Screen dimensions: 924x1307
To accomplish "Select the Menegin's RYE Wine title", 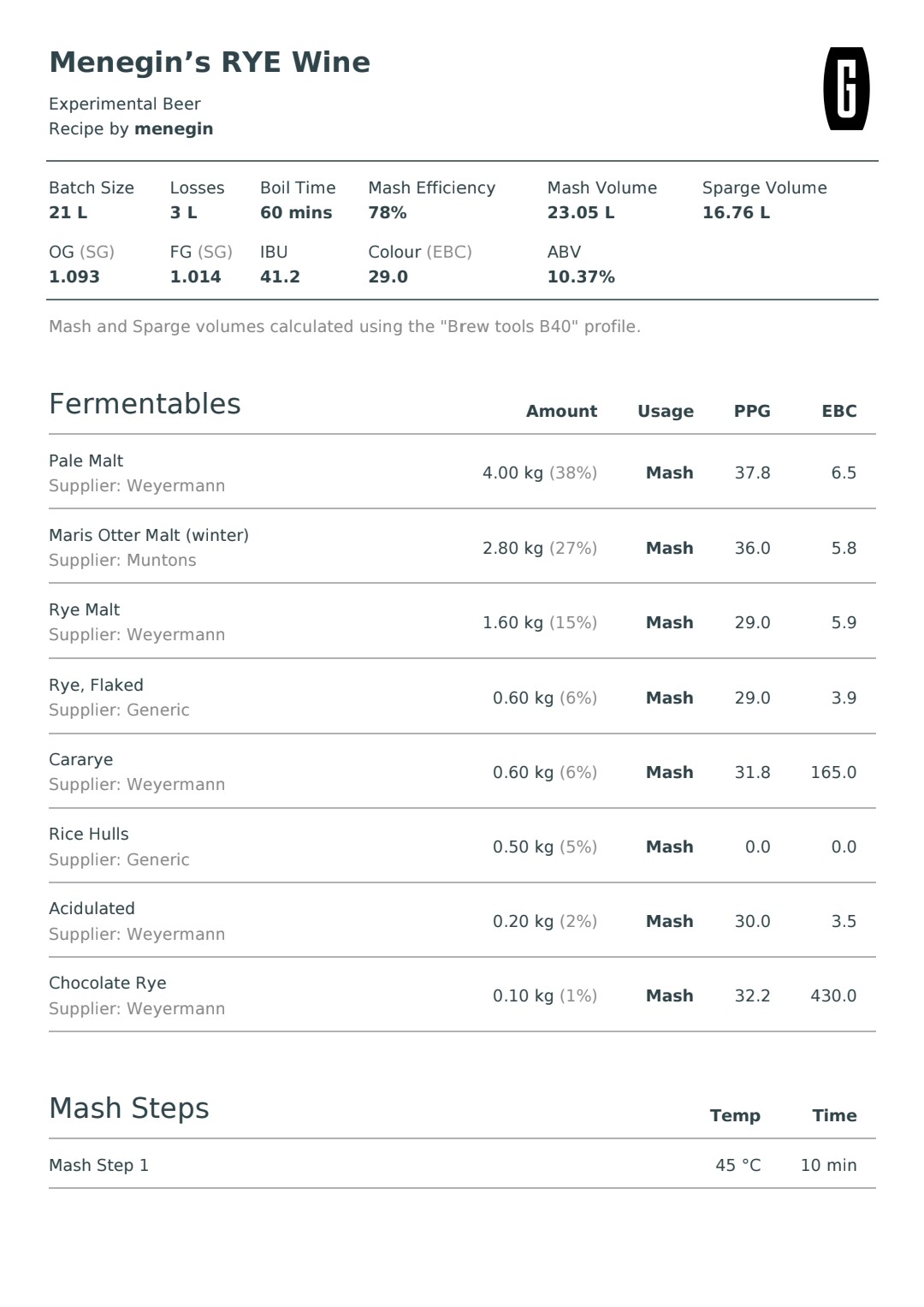I will (x=210, y=62).
